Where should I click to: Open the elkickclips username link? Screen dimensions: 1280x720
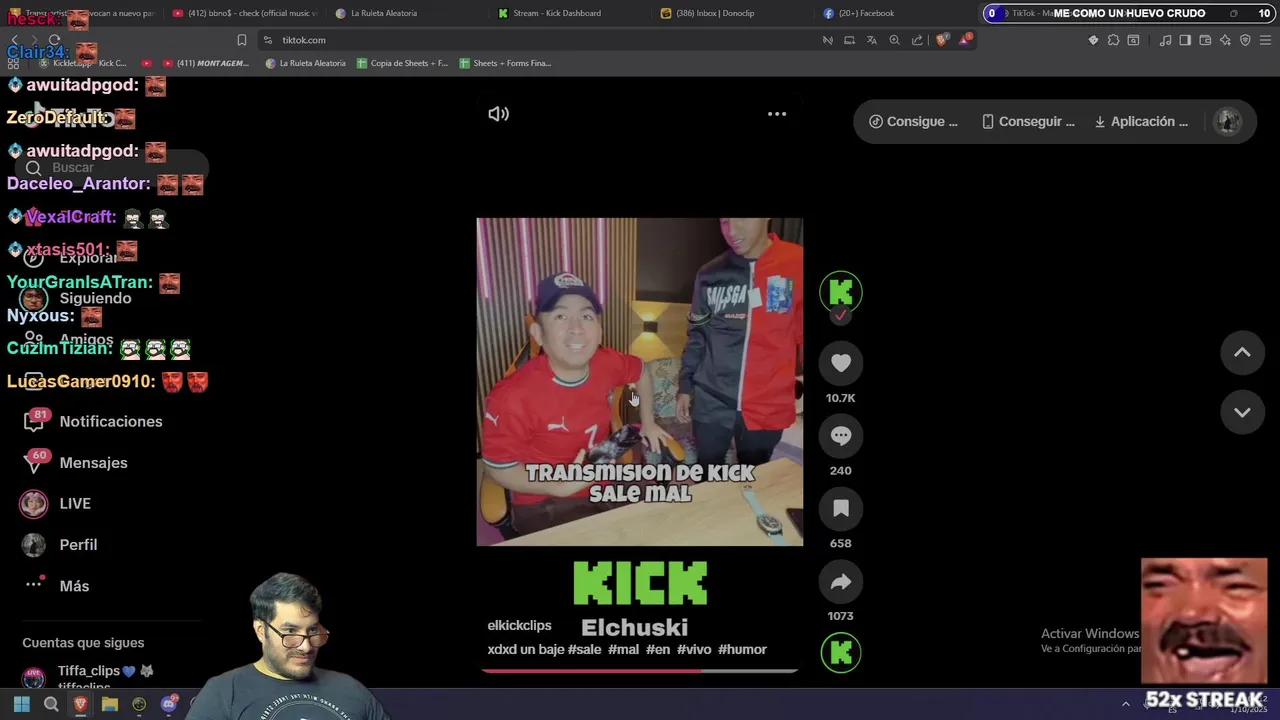point(519,625)
